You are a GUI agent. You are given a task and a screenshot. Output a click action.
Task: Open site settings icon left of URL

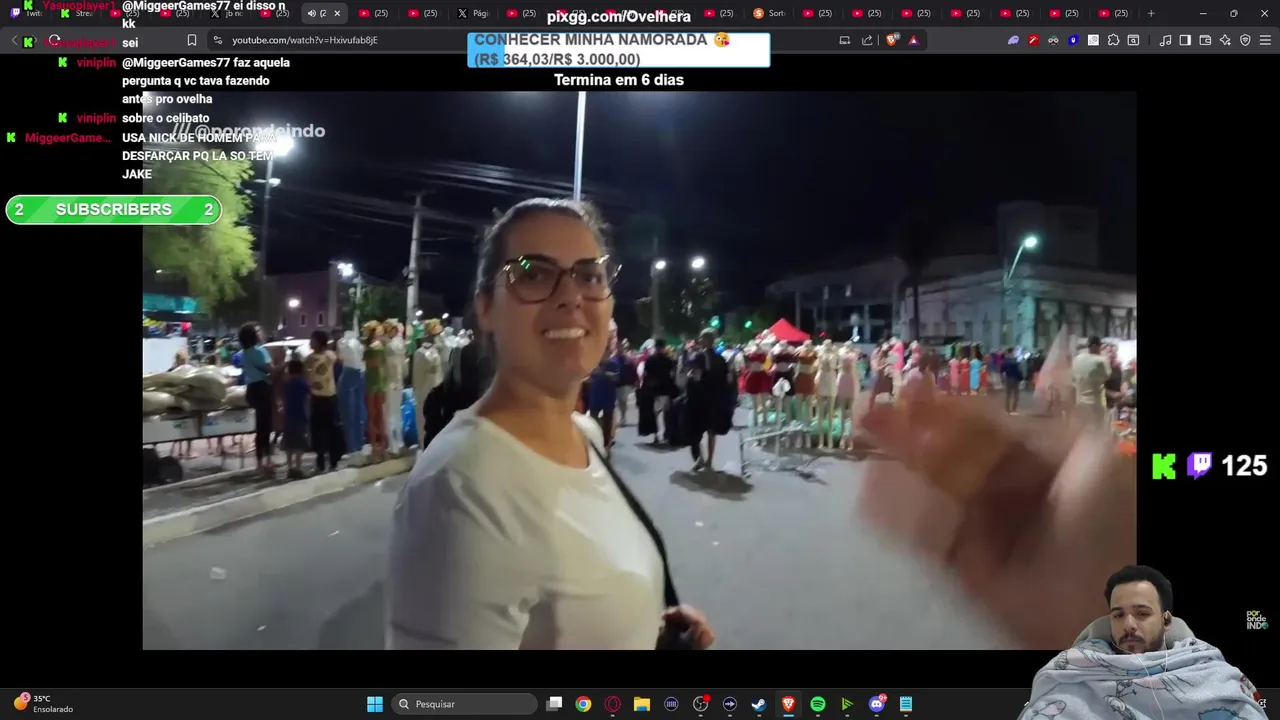[217, 40]
